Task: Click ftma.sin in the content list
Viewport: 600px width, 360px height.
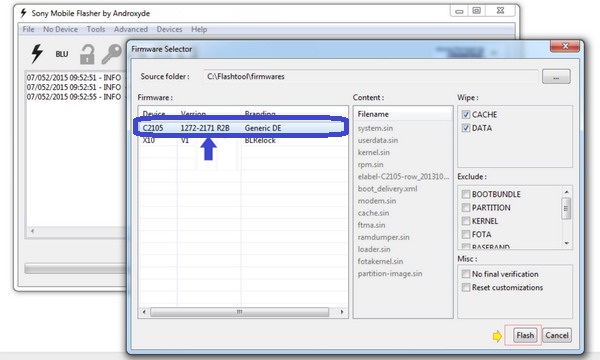Action: [371, 225]
